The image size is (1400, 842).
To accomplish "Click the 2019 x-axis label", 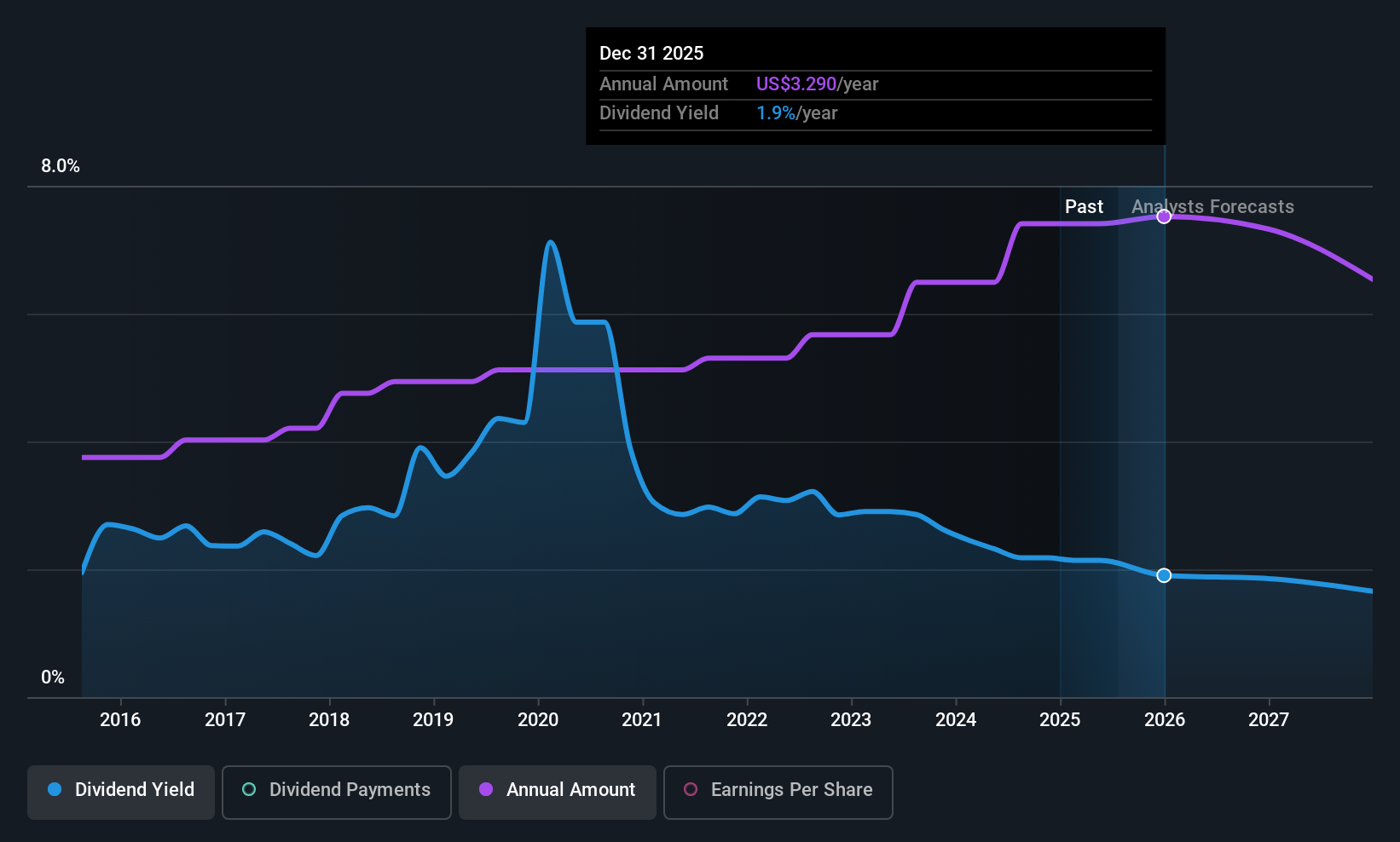I will pos(433,719).
